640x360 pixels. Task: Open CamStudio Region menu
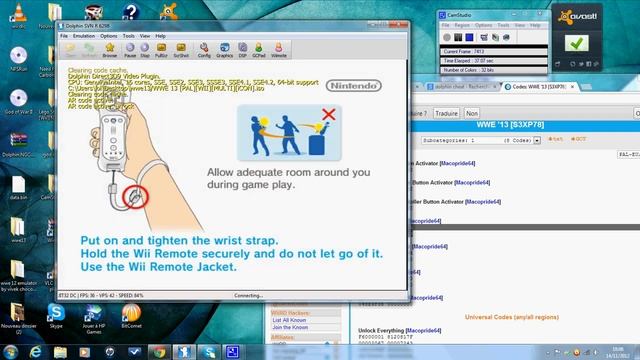click(462, 25)
